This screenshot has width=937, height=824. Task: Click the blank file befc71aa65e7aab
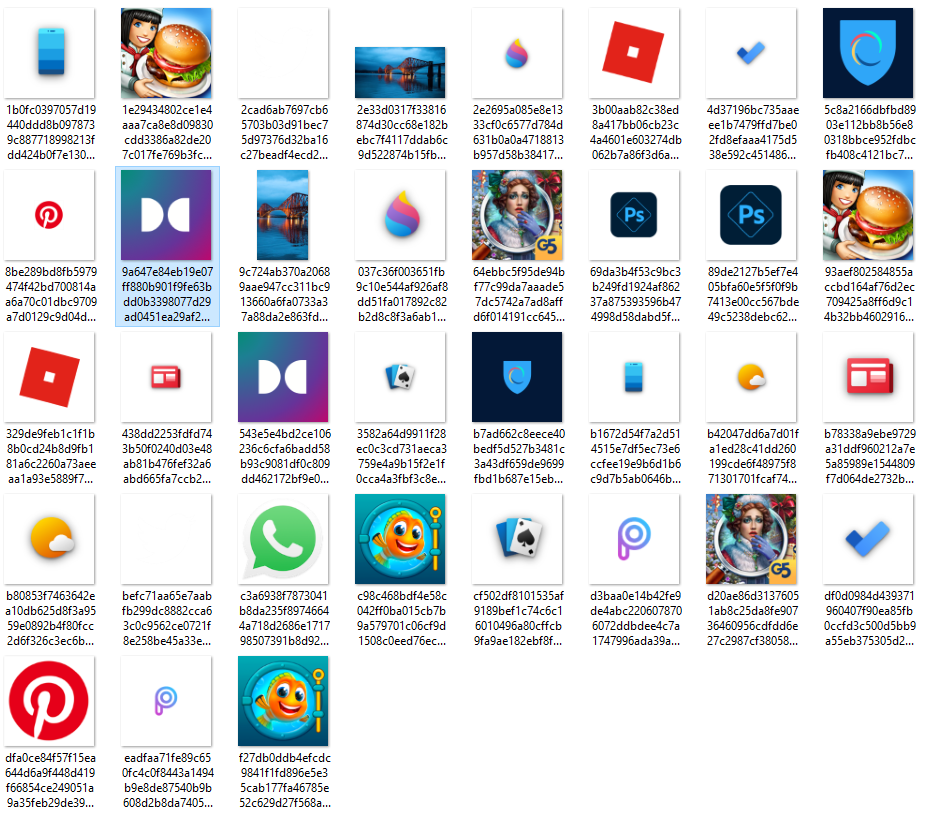pyautogui.click(x=166, y=539)
